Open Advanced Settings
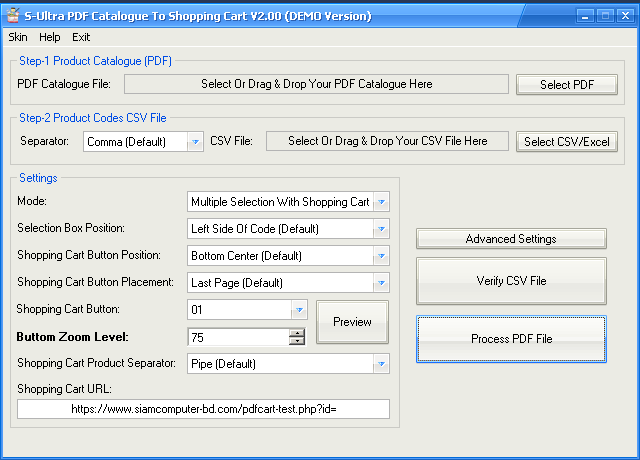Viewport: 640px width, 460px height. click(x=511, y=239)
